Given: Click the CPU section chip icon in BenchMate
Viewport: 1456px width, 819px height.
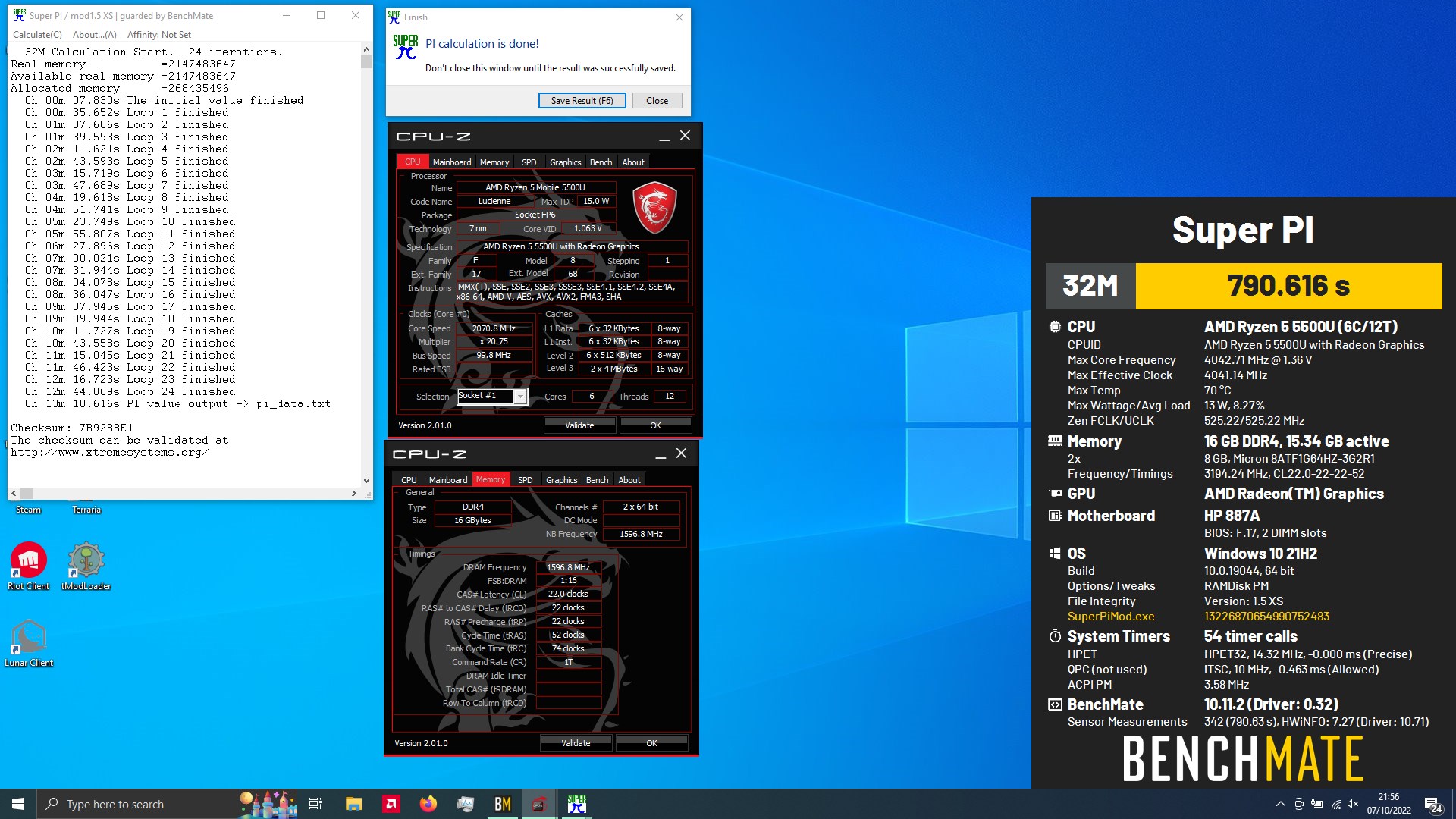Looking at the screenshot, I should (1055, 327).
